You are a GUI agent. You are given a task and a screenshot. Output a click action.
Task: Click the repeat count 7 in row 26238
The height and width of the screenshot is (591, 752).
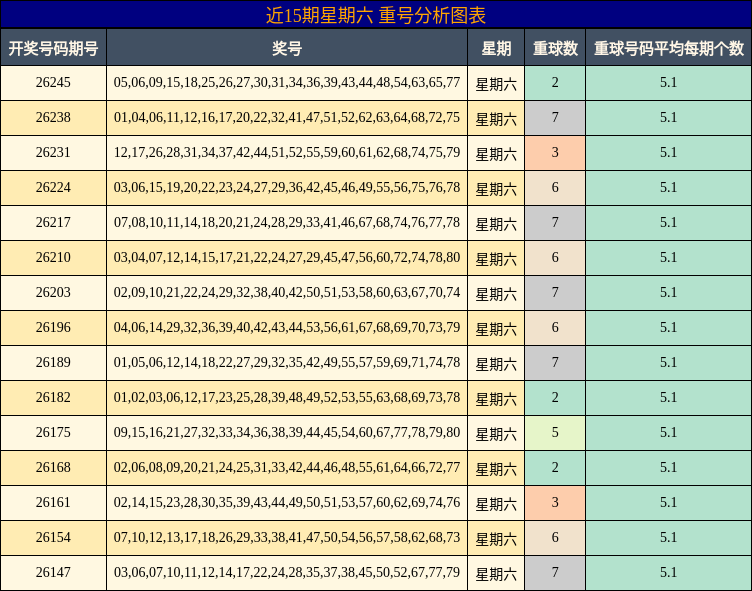point(555,118)
